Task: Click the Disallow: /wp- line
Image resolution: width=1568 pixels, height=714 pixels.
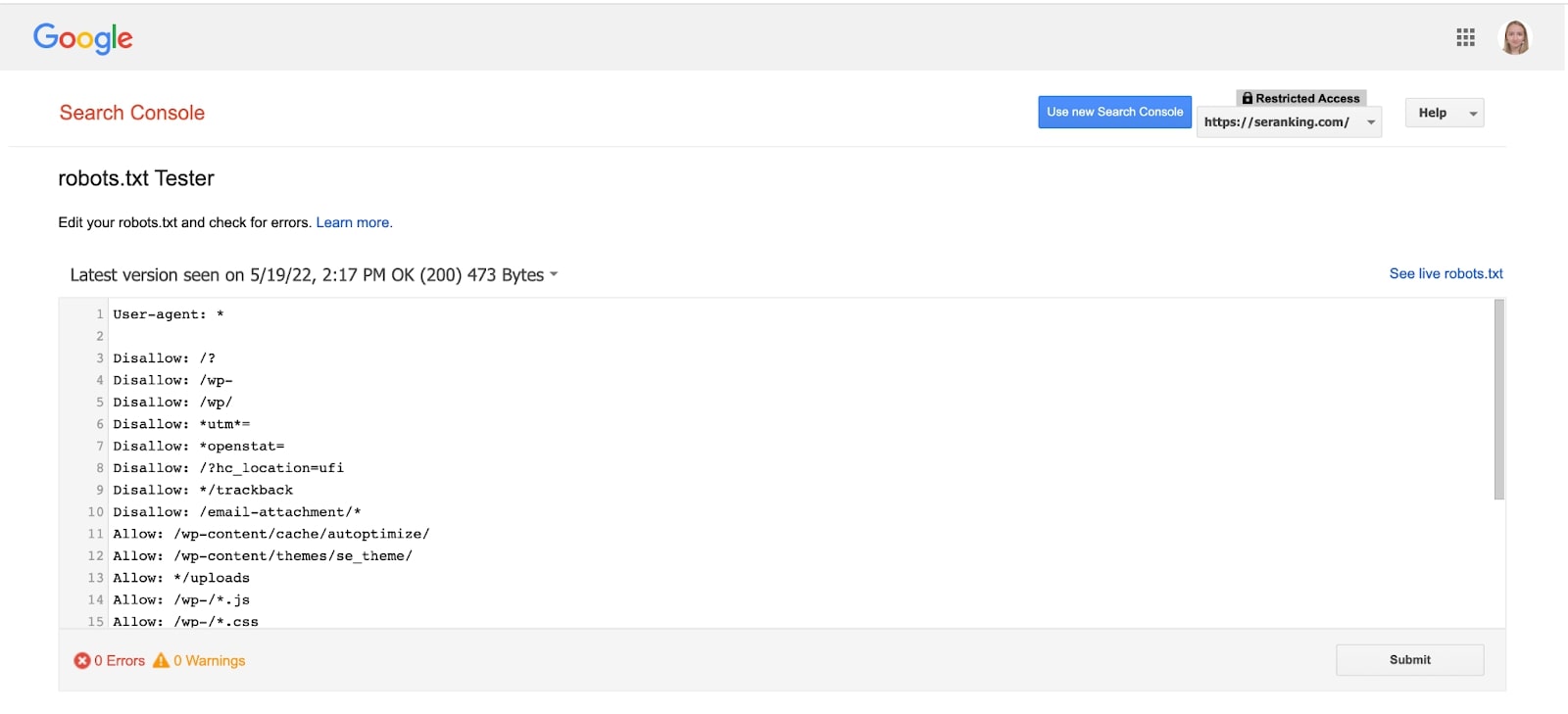Action: pos(172,380)
